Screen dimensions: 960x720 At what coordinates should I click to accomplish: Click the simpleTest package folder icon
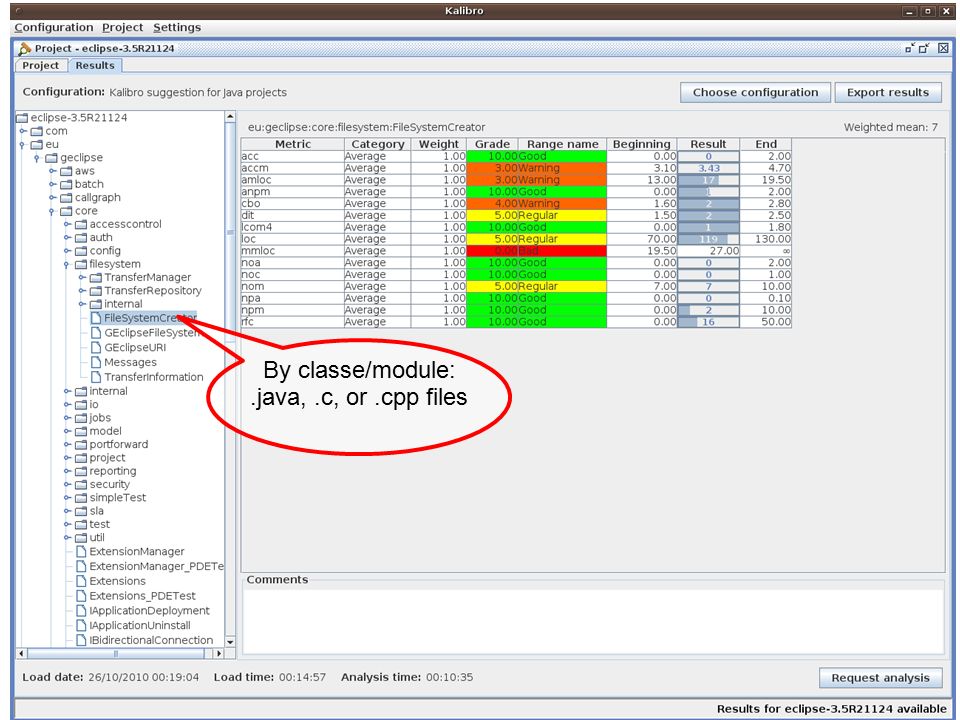81,498
